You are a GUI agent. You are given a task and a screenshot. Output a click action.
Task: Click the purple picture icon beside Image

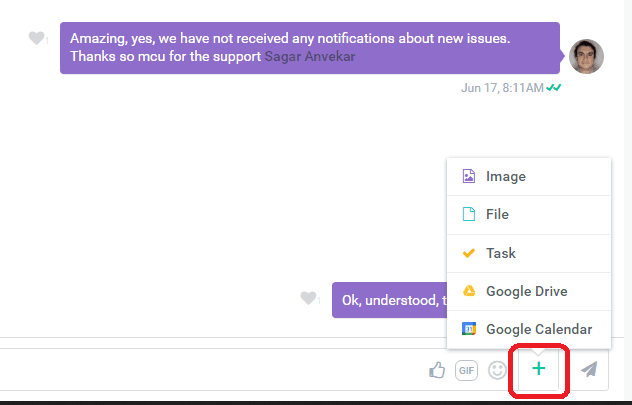point(468,176)
